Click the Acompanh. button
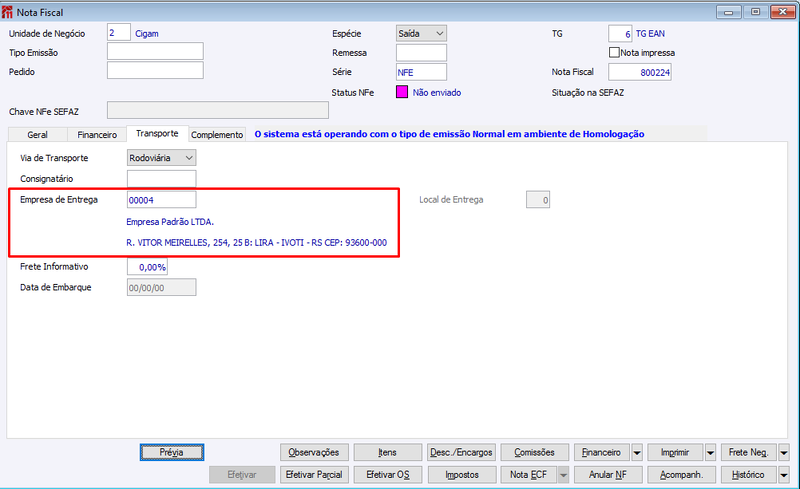The height and width of the screenshot is (489, 800). pyautogui.click(x=682, y=475)
